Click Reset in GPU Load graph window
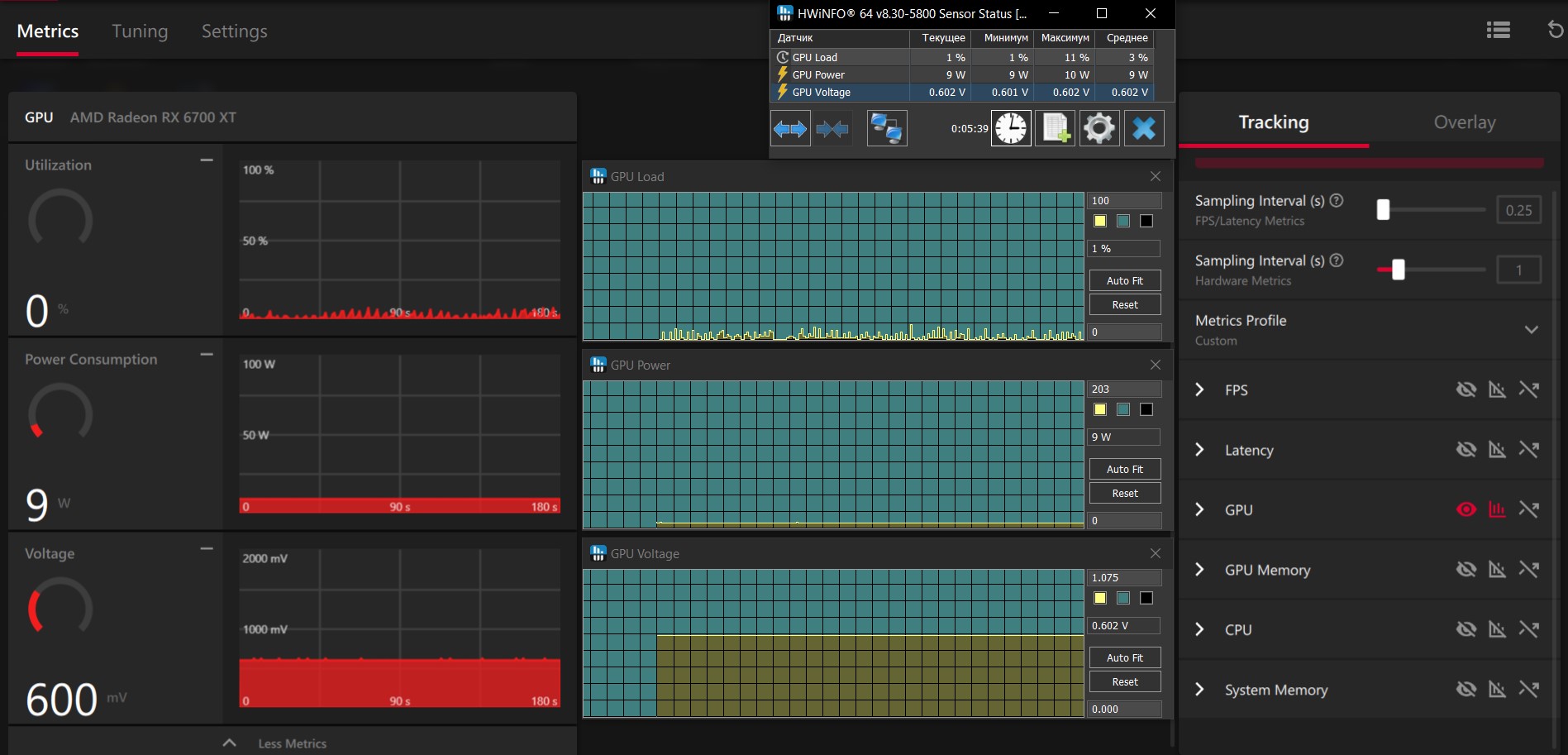 (x=1125, y=305)
